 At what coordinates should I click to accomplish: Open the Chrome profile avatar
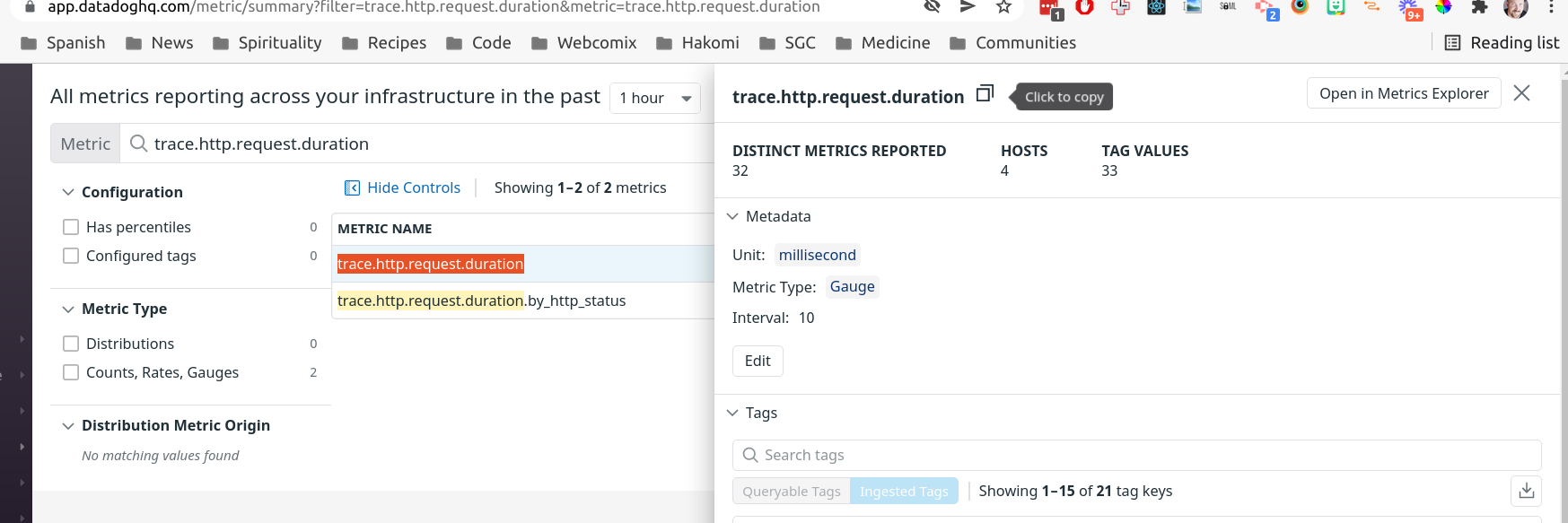1515,9
